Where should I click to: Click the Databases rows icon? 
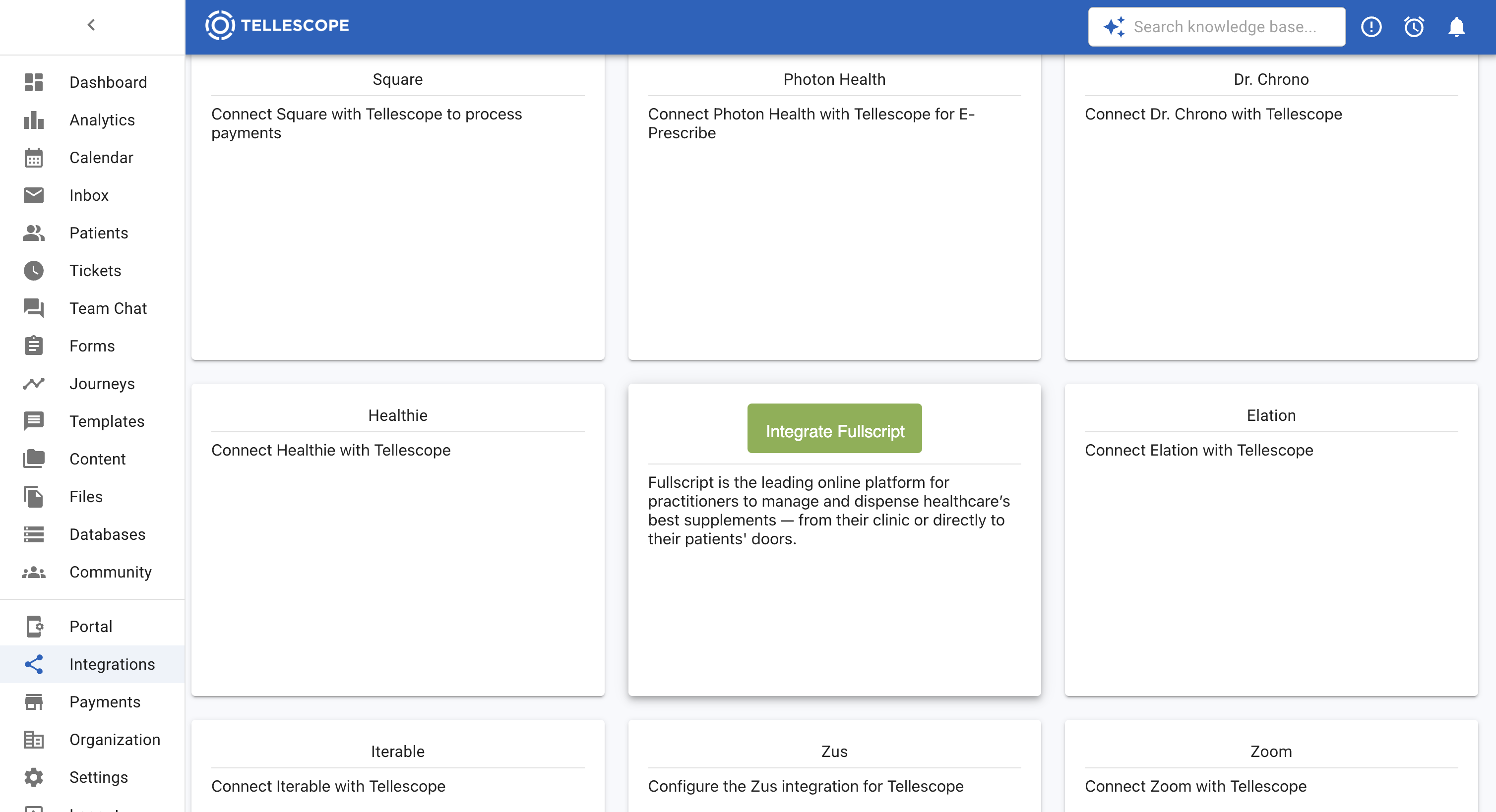point(34,534)
